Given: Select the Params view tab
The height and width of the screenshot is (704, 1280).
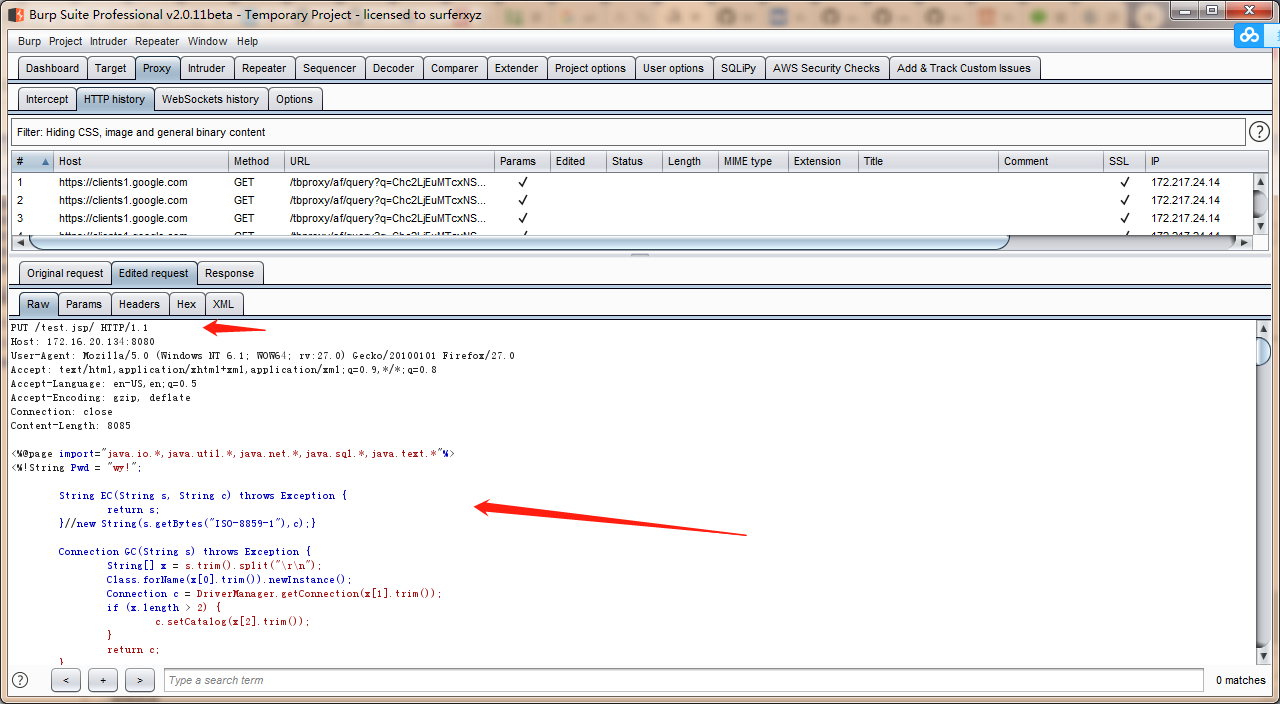Looking at the screenshot, I should pos(84,304).
